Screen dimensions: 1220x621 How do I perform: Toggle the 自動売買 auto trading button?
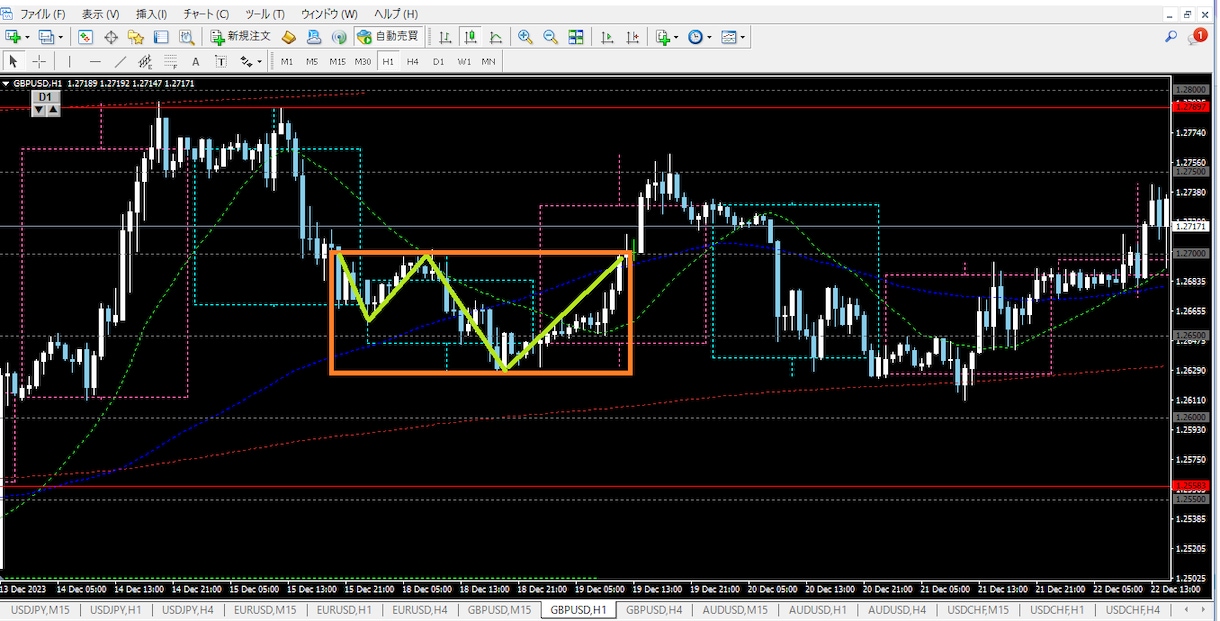coord(388,37)
